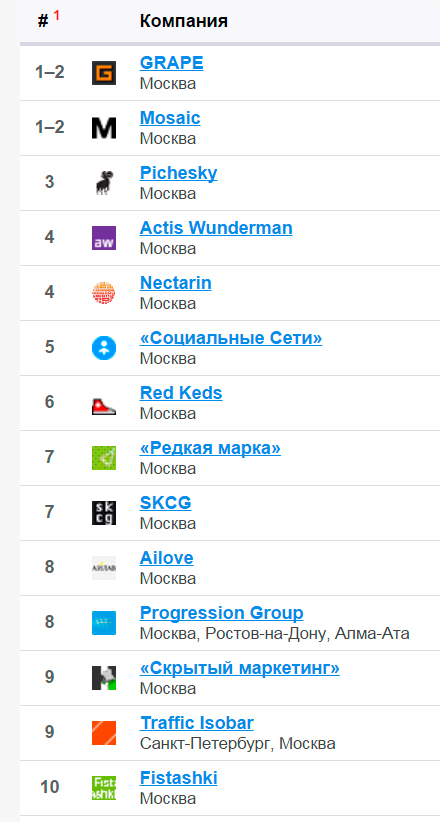Click the SKCG black square logo

tap(104, 513)
